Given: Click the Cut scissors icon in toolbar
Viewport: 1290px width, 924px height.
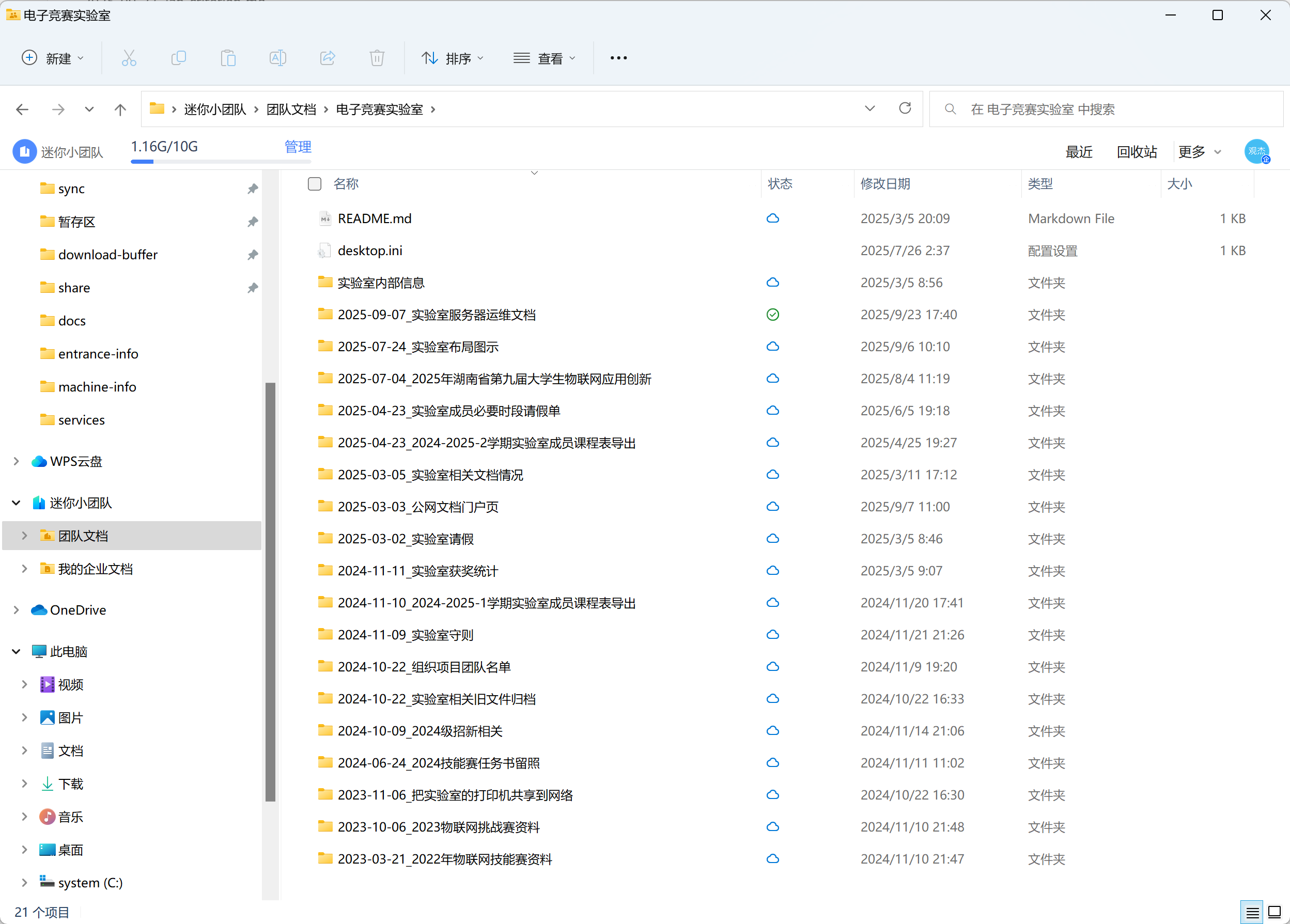Looking at the screenshot, I should coord(129,58).
